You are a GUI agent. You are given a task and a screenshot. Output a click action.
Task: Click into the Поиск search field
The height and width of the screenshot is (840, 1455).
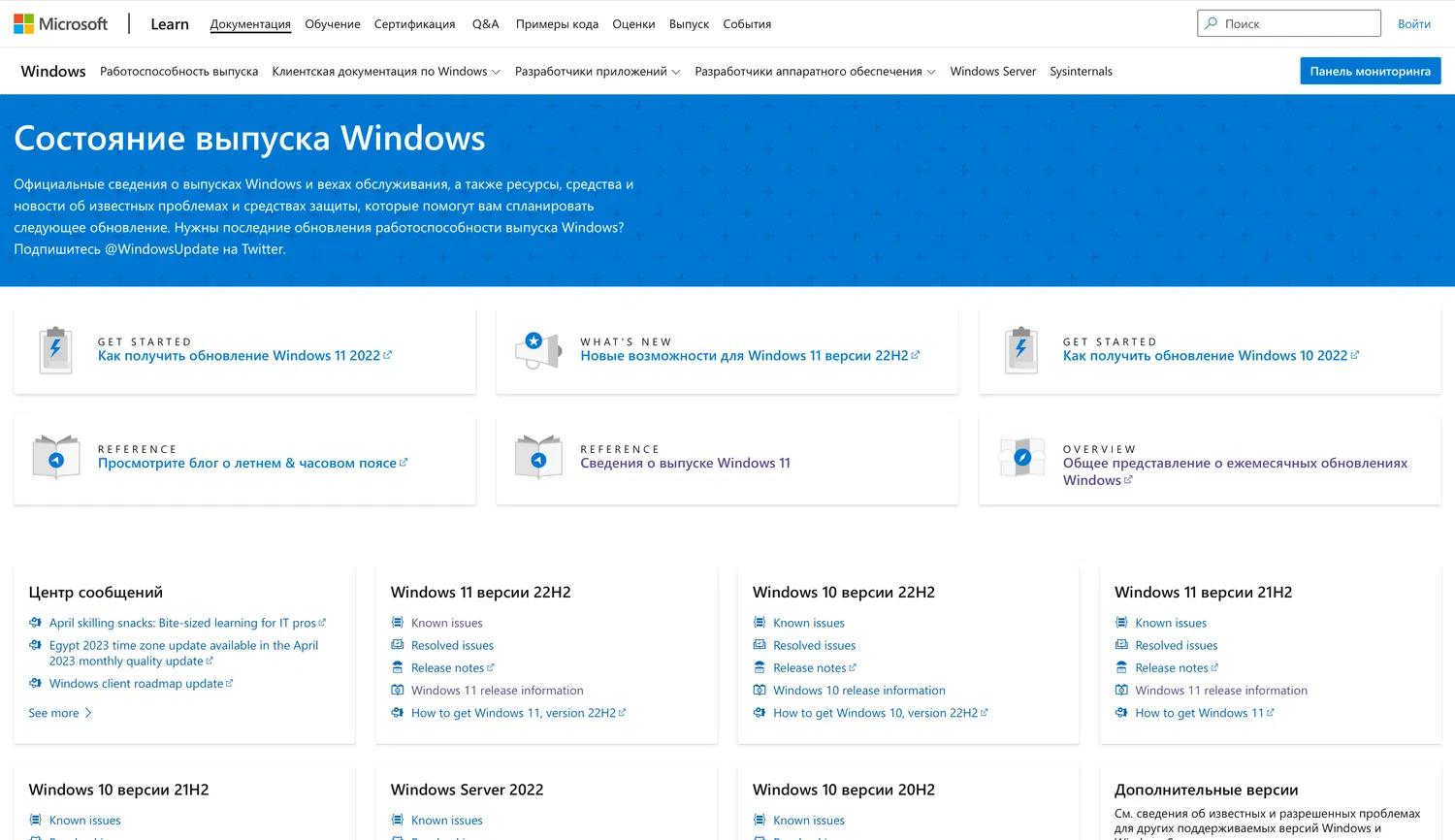point(1288,23)
